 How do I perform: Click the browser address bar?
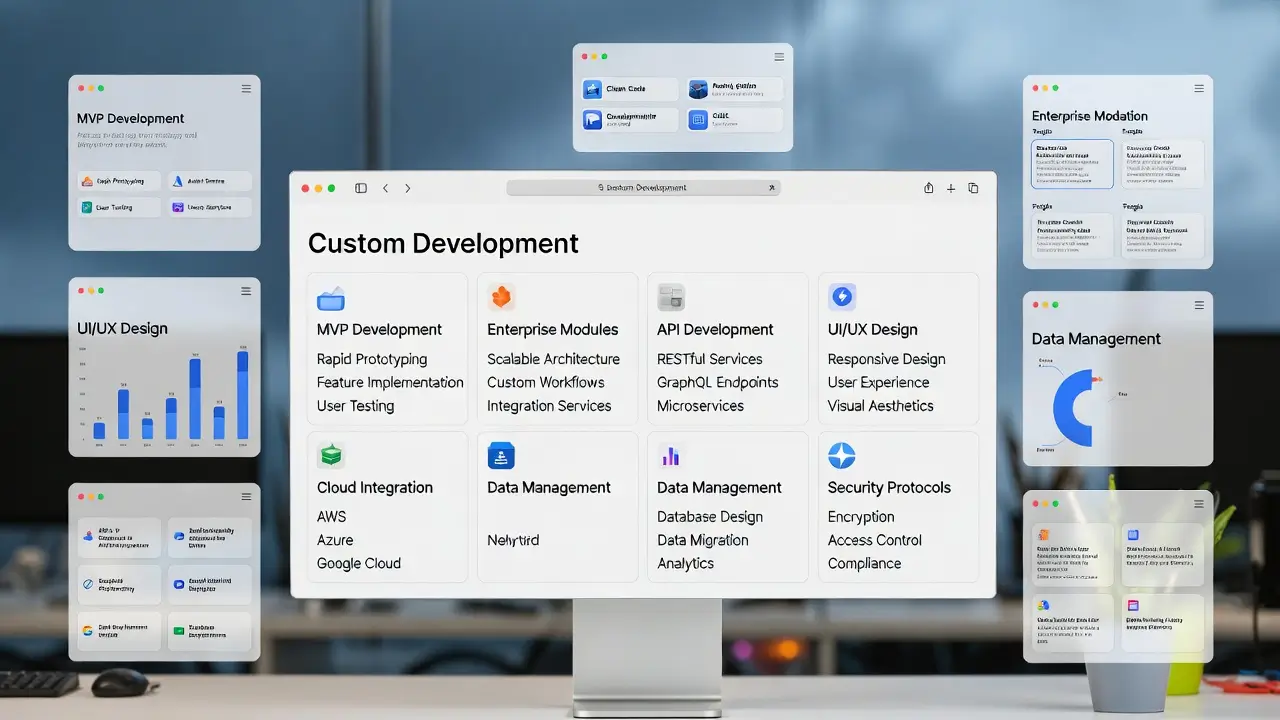(643, 188)
